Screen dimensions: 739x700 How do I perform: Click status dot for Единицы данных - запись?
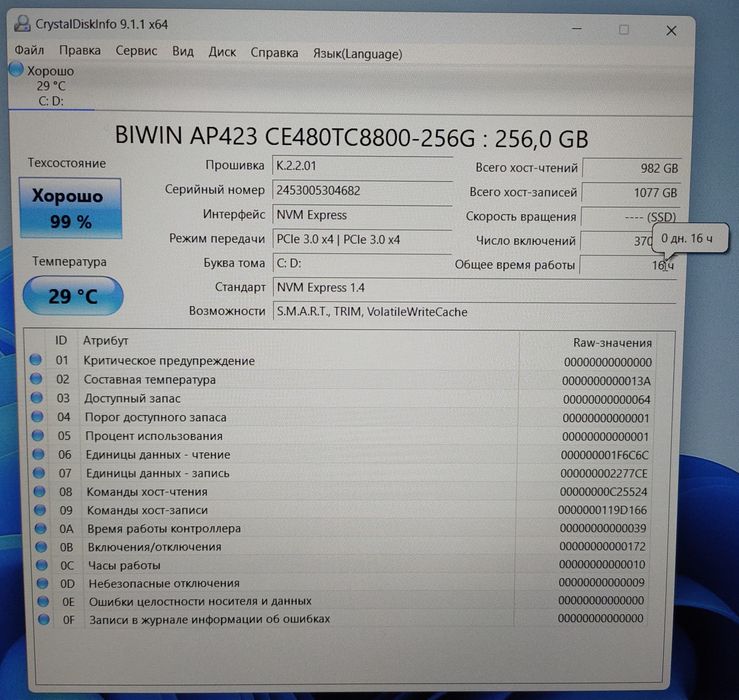coord(39,472)
